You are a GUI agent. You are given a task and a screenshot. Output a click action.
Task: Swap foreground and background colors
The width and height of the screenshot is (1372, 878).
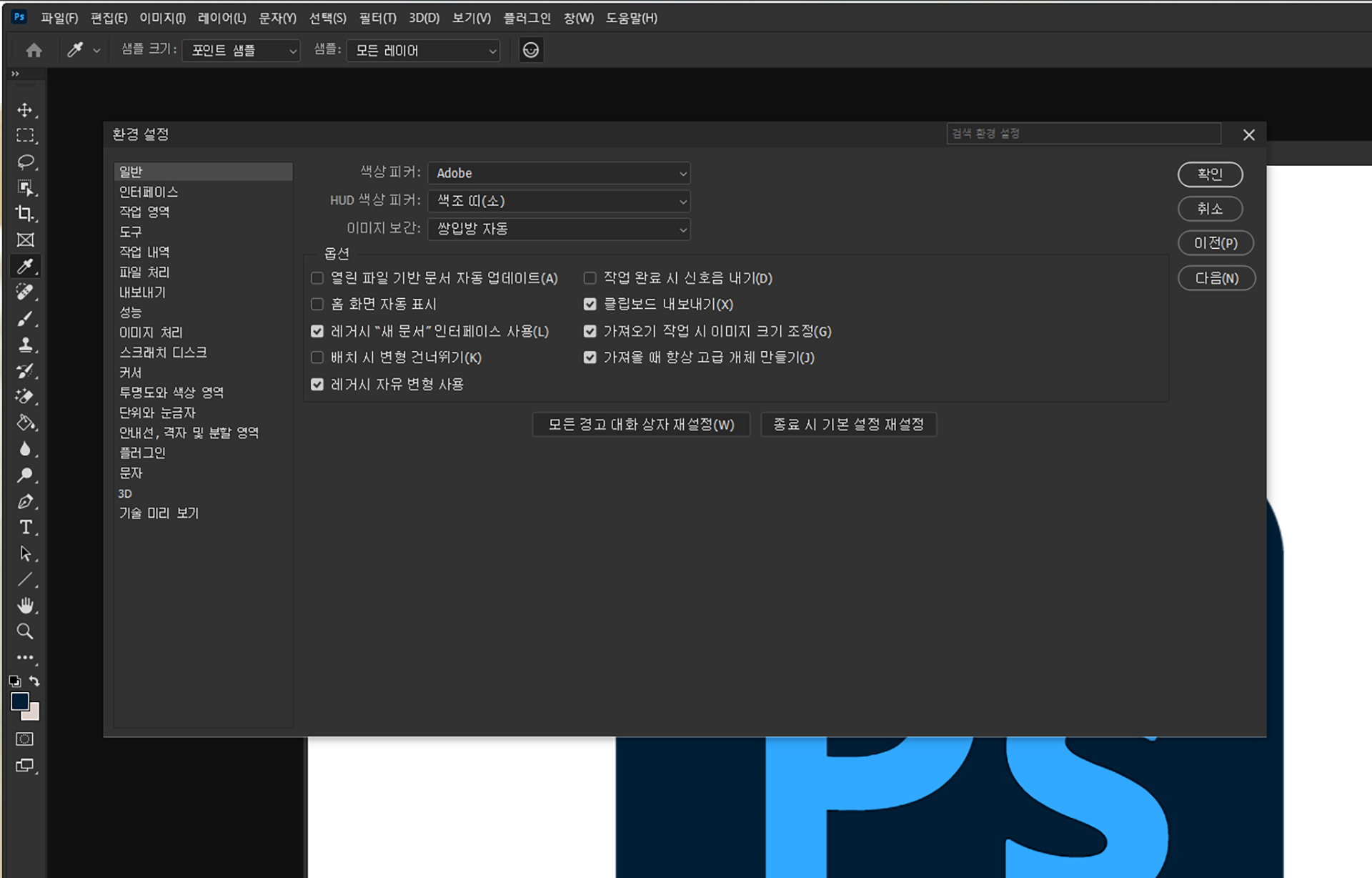34,681
